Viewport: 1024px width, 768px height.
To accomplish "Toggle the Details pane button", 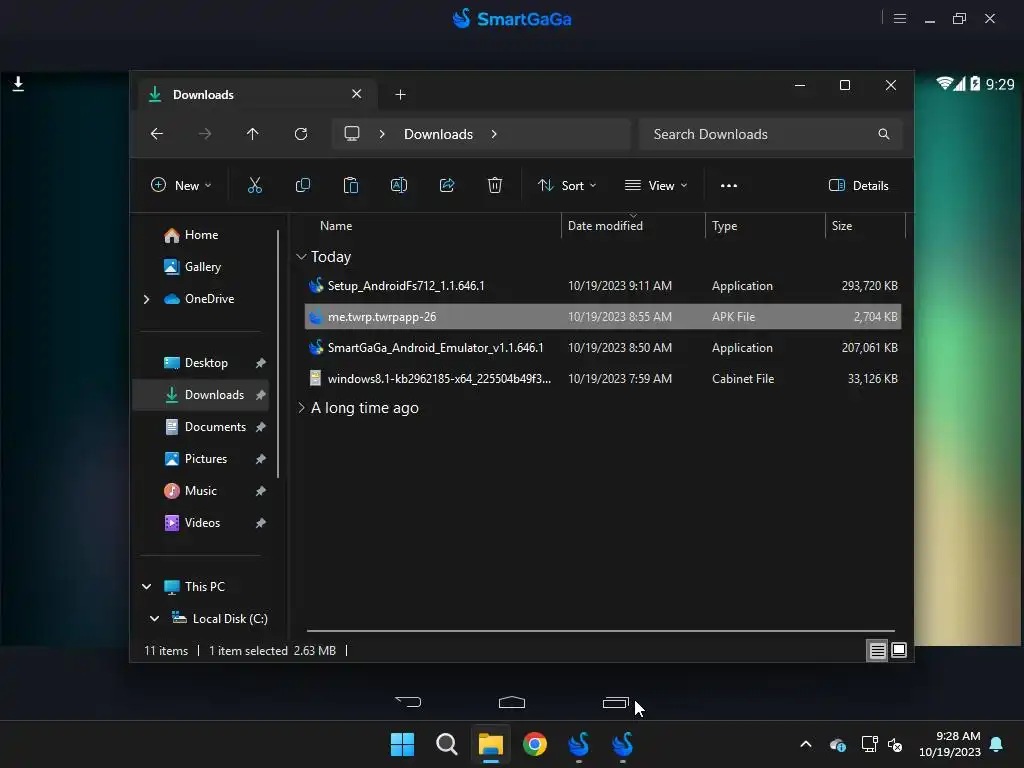I will pos(858,185).
